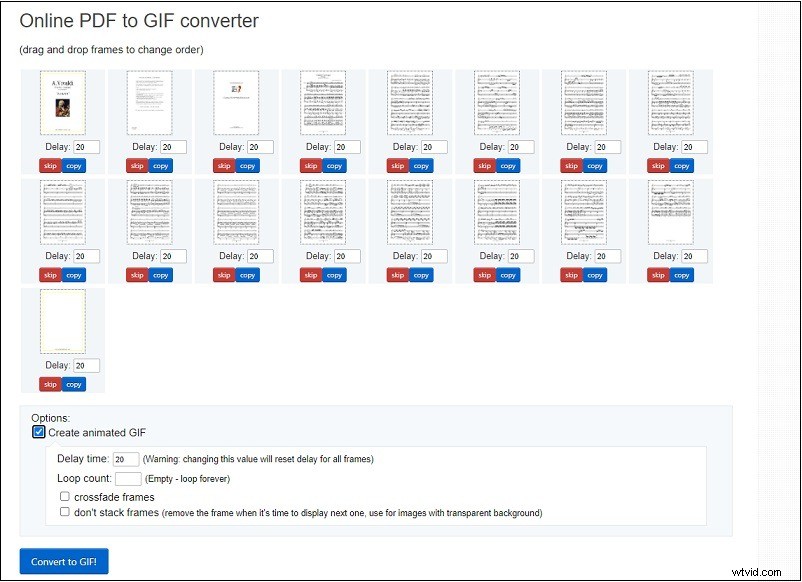This screenshot has width=802, height=582.
Task: Copy the first frame
Action: 75,165
